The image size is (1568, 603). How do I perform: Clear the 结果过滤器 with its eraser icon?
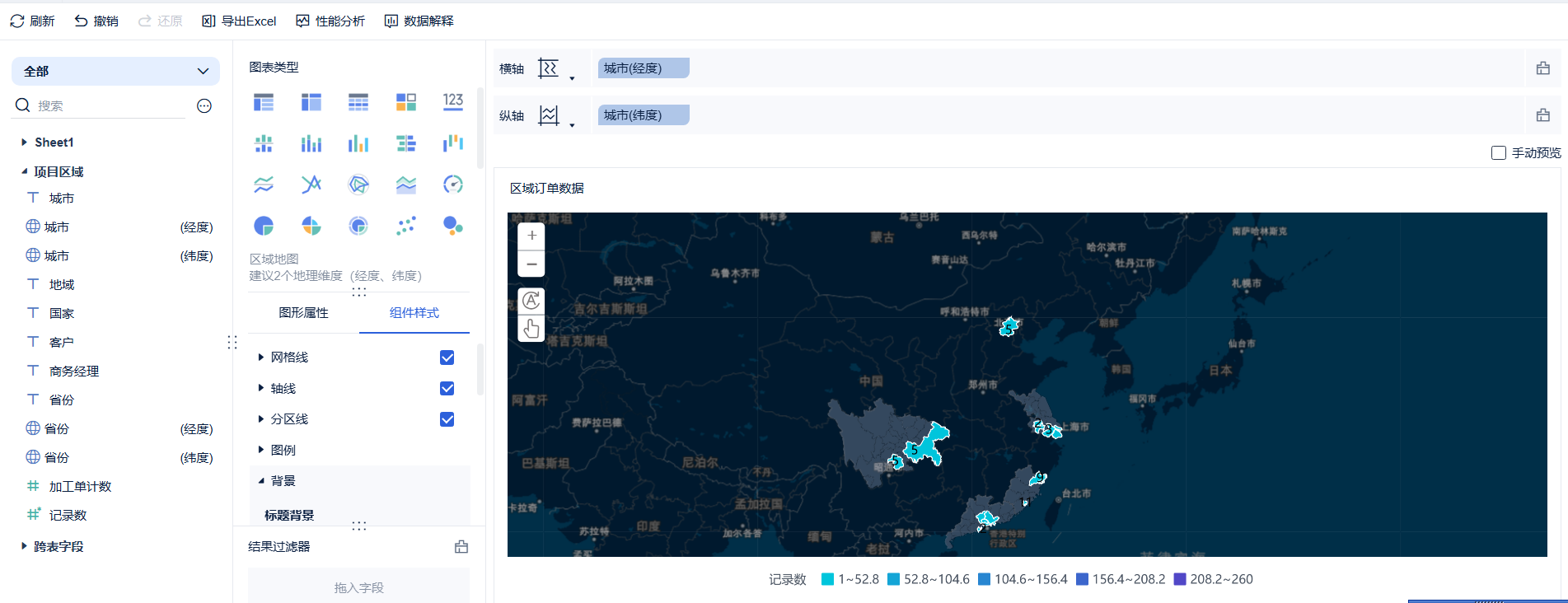[461, 547]
